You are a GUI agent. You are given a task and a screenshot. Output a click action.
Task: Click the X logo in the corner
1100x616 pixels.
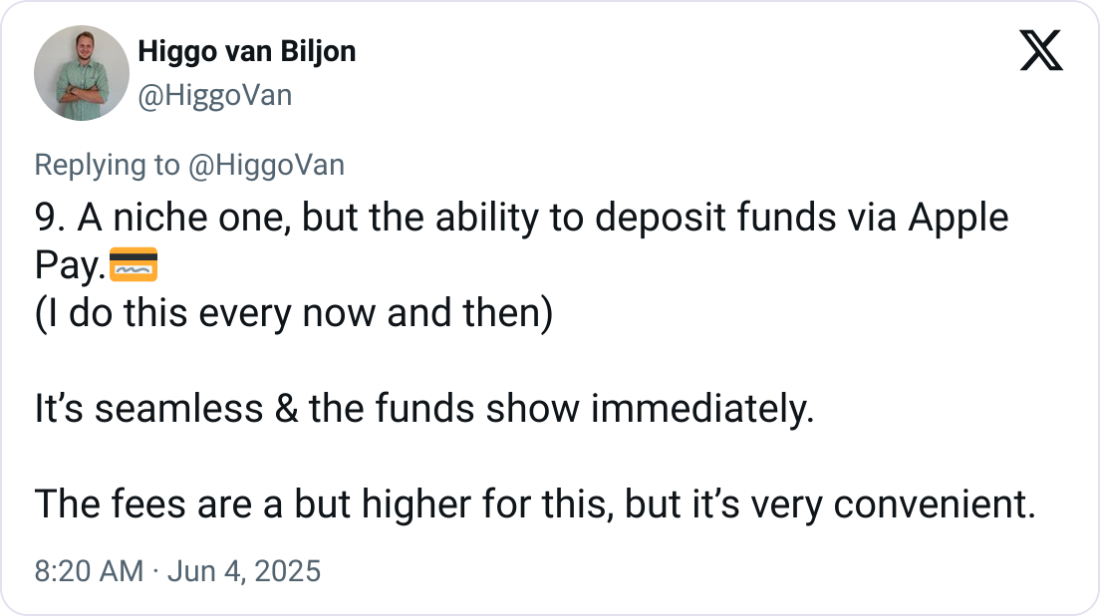[x=1041, y=51]
